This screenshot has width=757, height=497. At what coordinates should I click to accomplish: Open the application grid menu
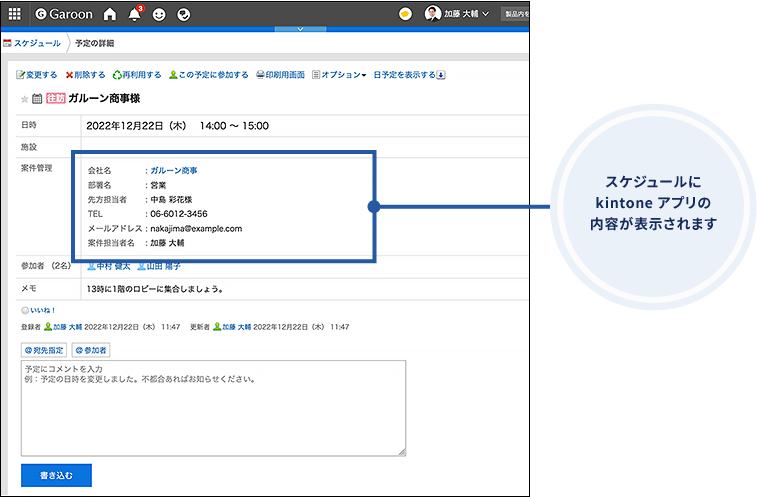click(15, 14)
